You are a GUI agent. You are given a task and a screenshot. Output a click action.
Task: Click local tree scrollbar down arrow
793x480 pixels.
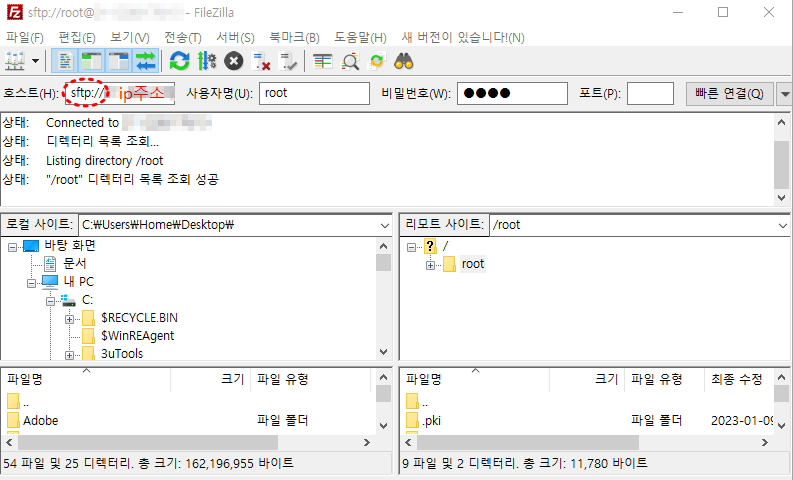click(x=383, y=352)
